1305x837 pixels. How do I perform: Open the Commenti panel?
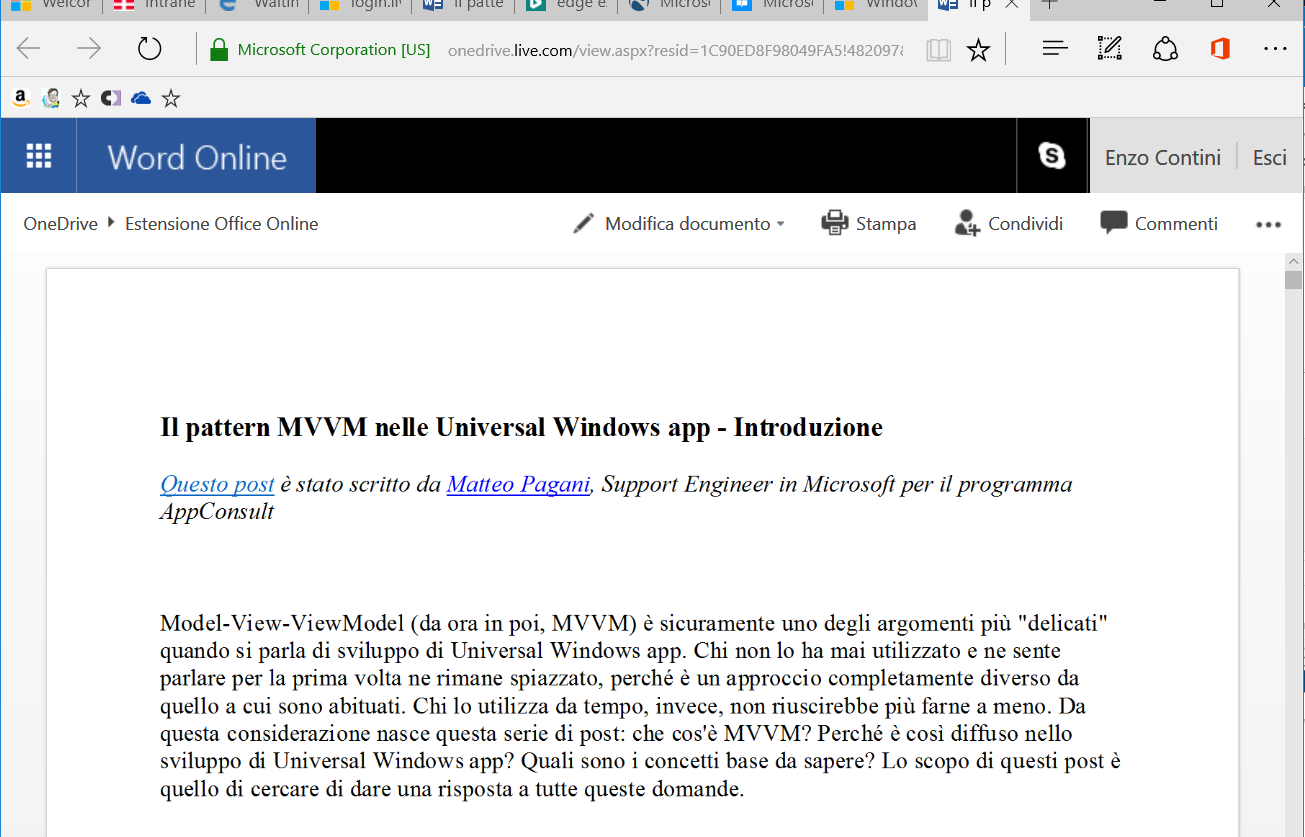tap(1159, 224)
